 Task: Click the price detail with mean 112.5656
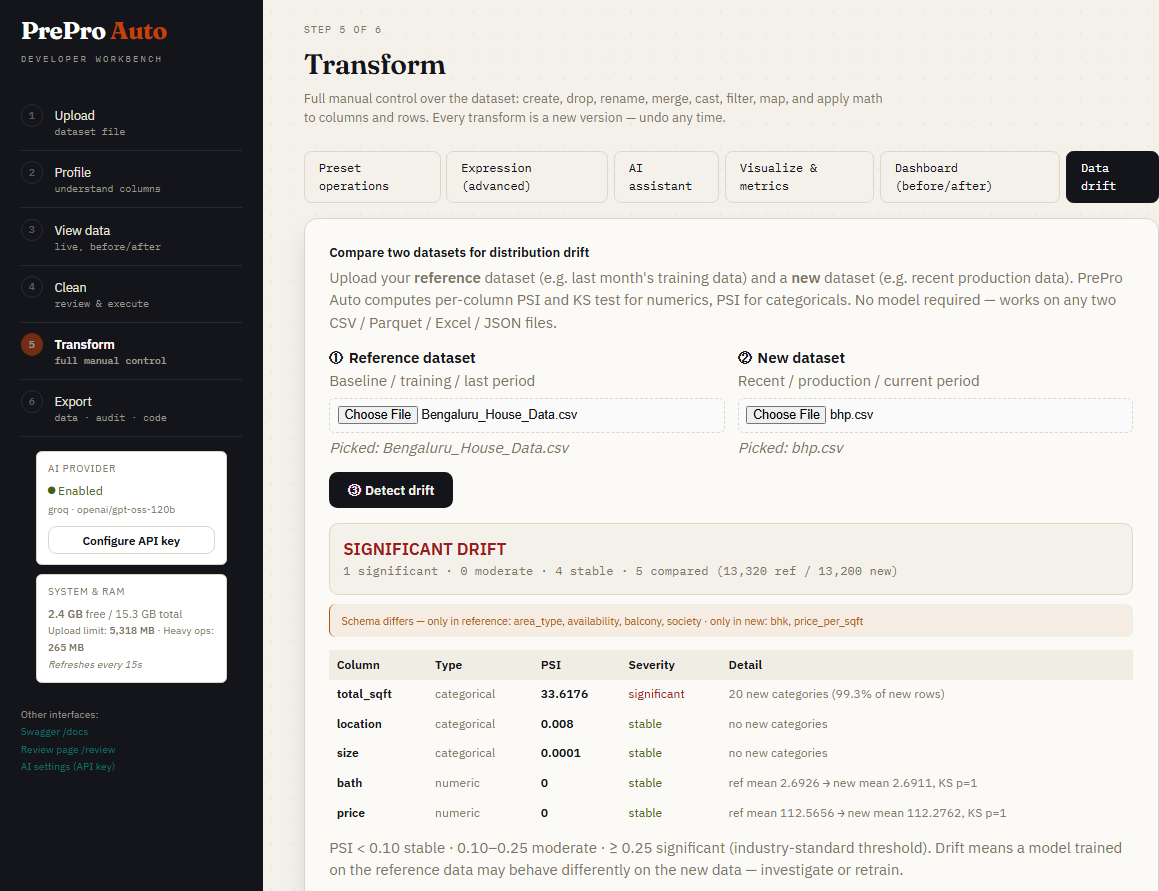tap(867, 813)
